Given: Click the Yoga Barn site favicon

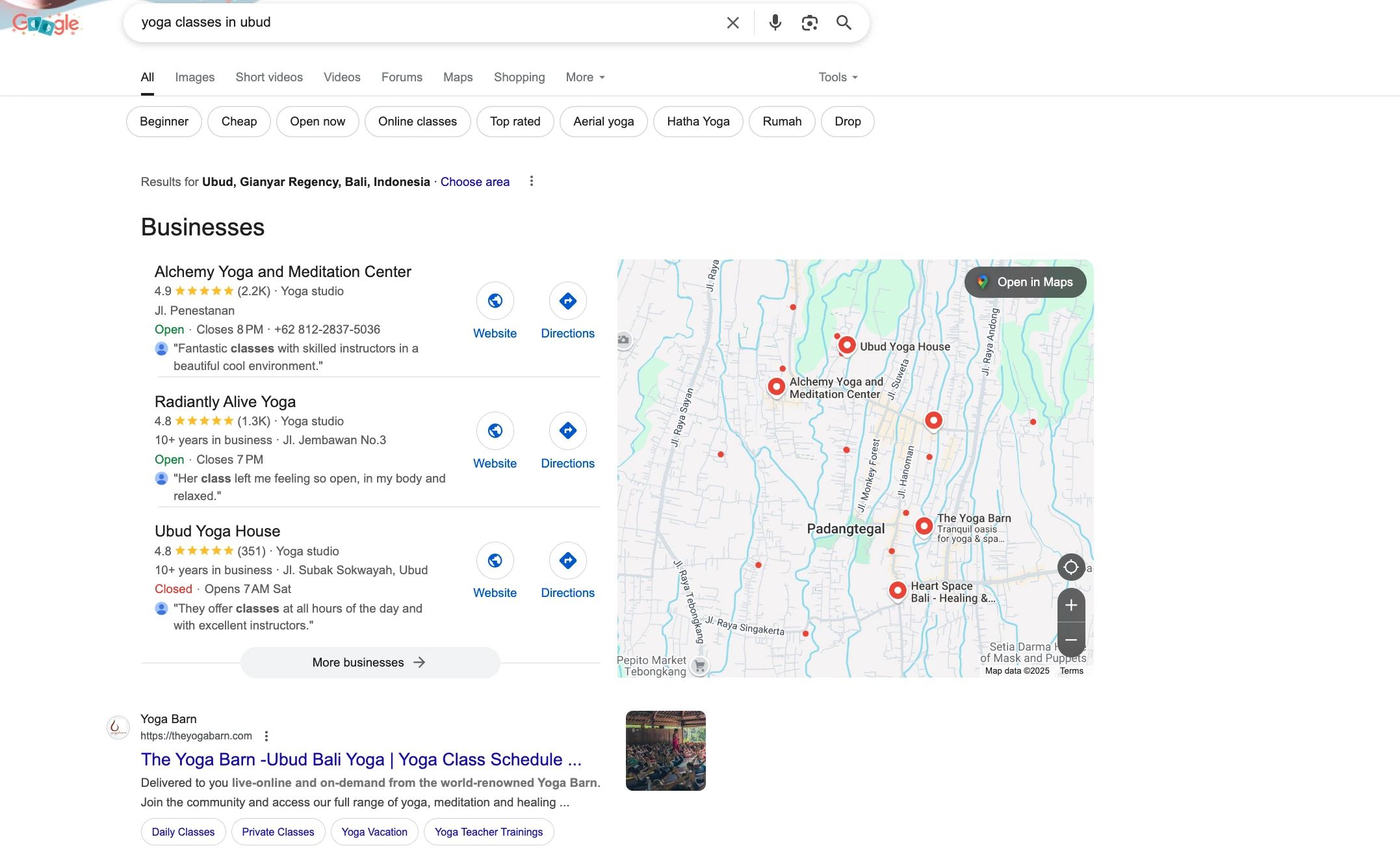Looking at the screenshot, I should click(118, 728).
